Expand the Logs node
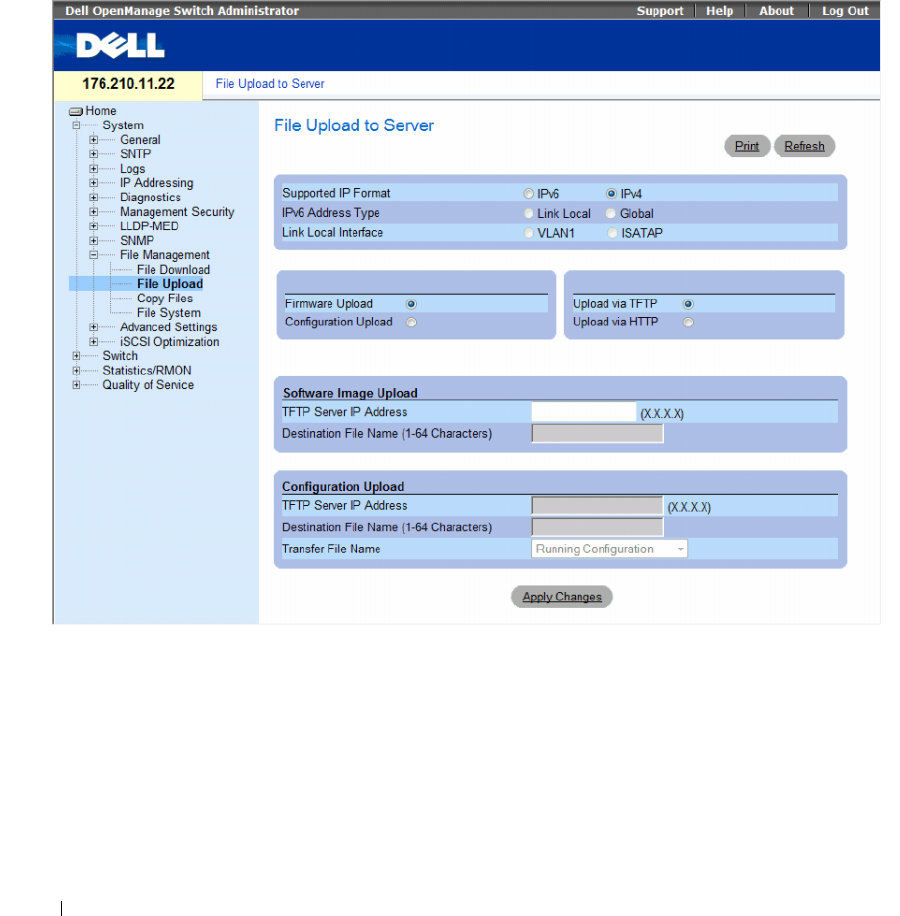Image resolution: width=900 pixels, height=916 pixels. (93, 168)
